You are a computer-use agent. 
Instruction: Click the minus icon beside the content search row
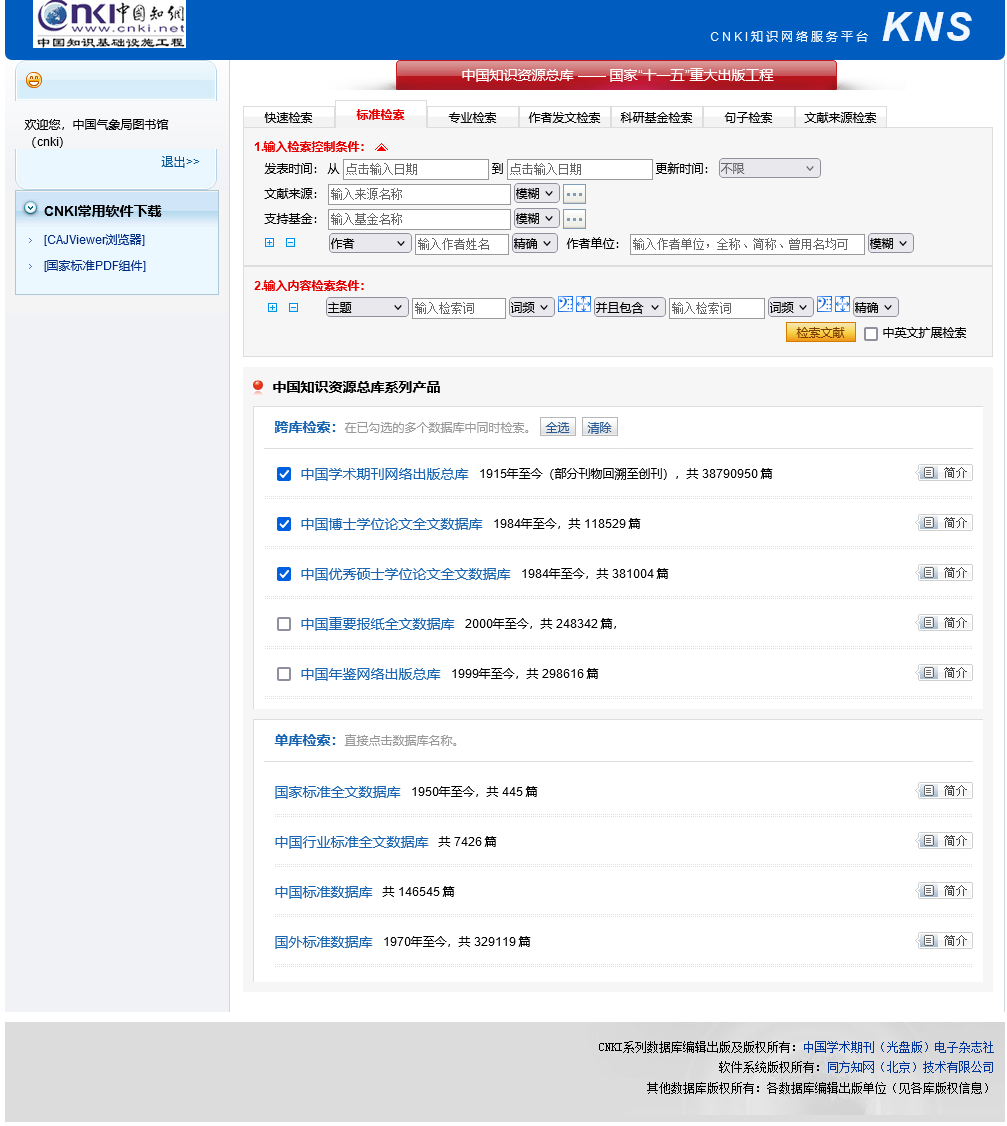point(289,308)
